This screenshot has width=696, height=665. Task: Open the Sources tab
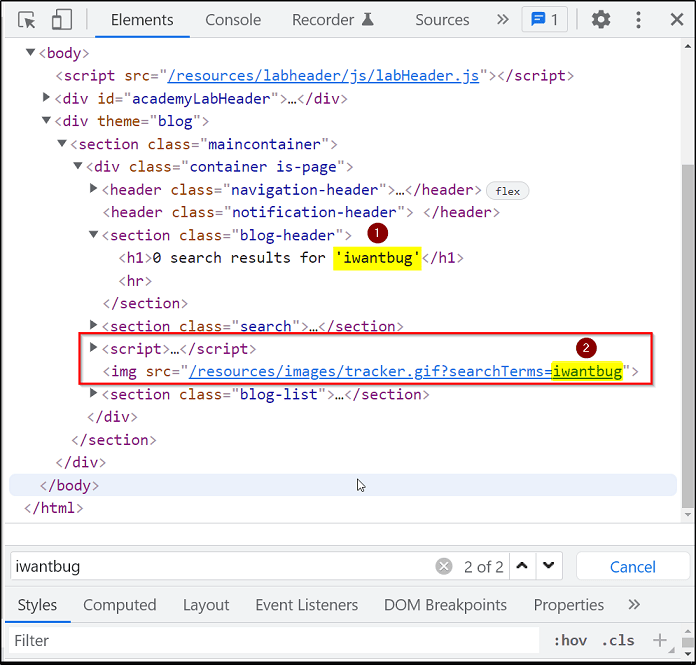coord(442,20)
